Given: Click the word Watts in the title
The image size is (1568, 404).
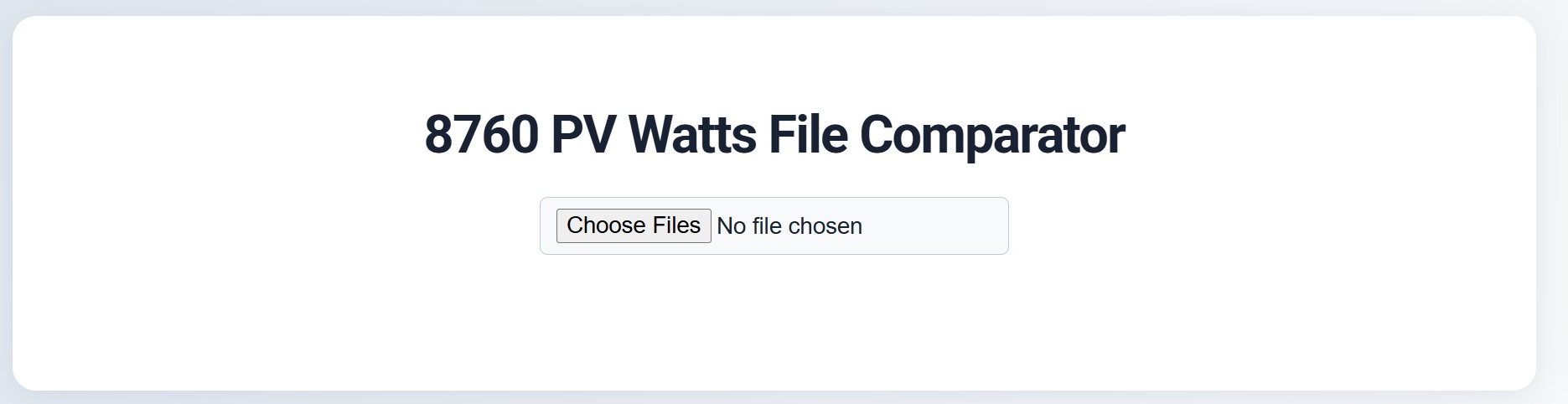Looking at the screenshot, I should 691,134.
